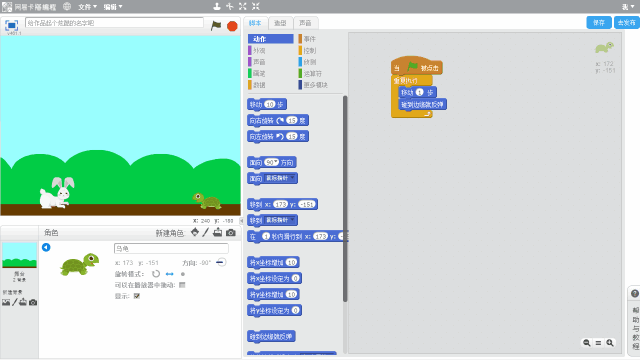Take new backdrop with camera icon
Image resolution: width=640 pixels, height=360 pixels.
[33, 302]
